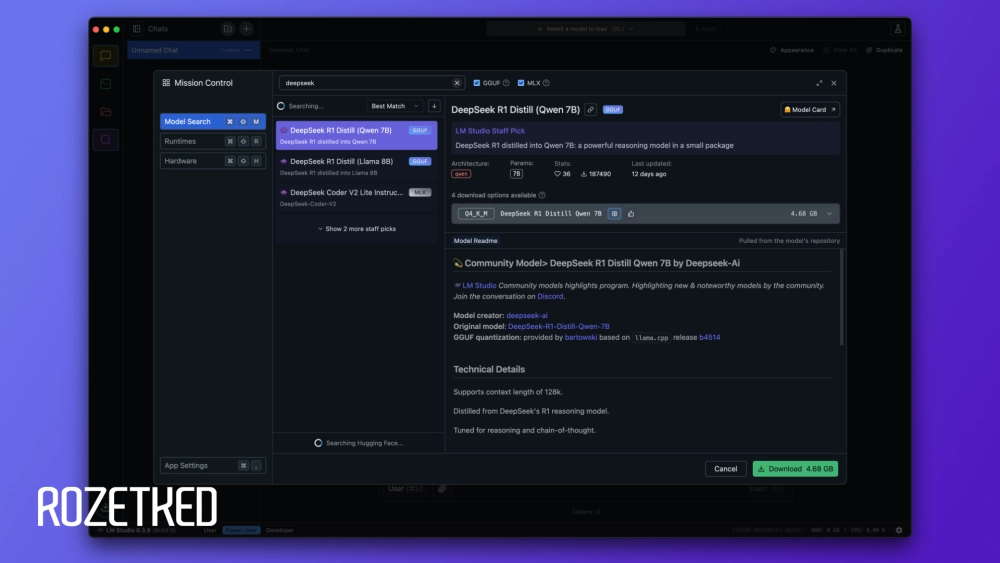Clear the deepseek search field

click(457, 83)
